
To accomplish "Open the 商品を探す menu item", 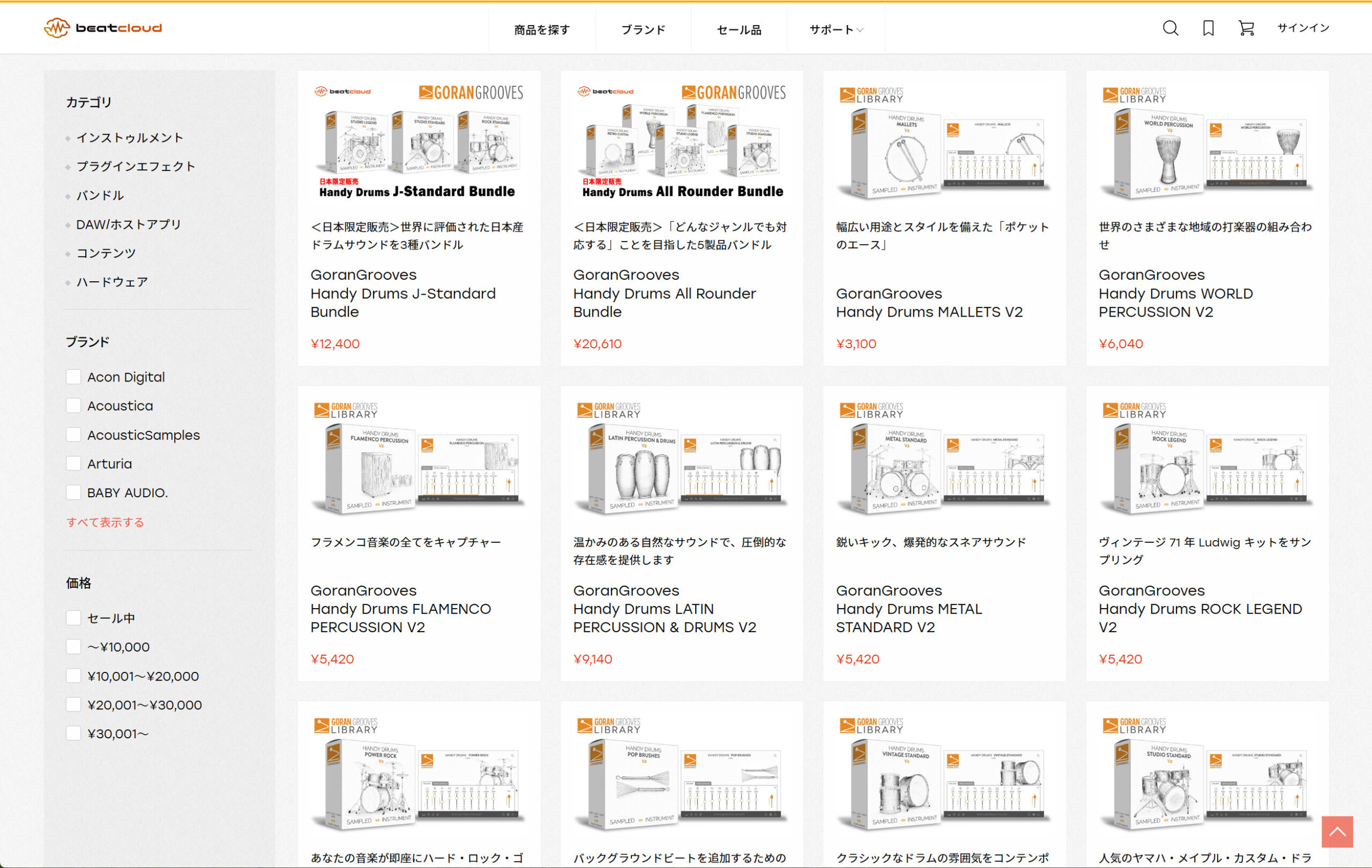I will click(x=541, y=29).
